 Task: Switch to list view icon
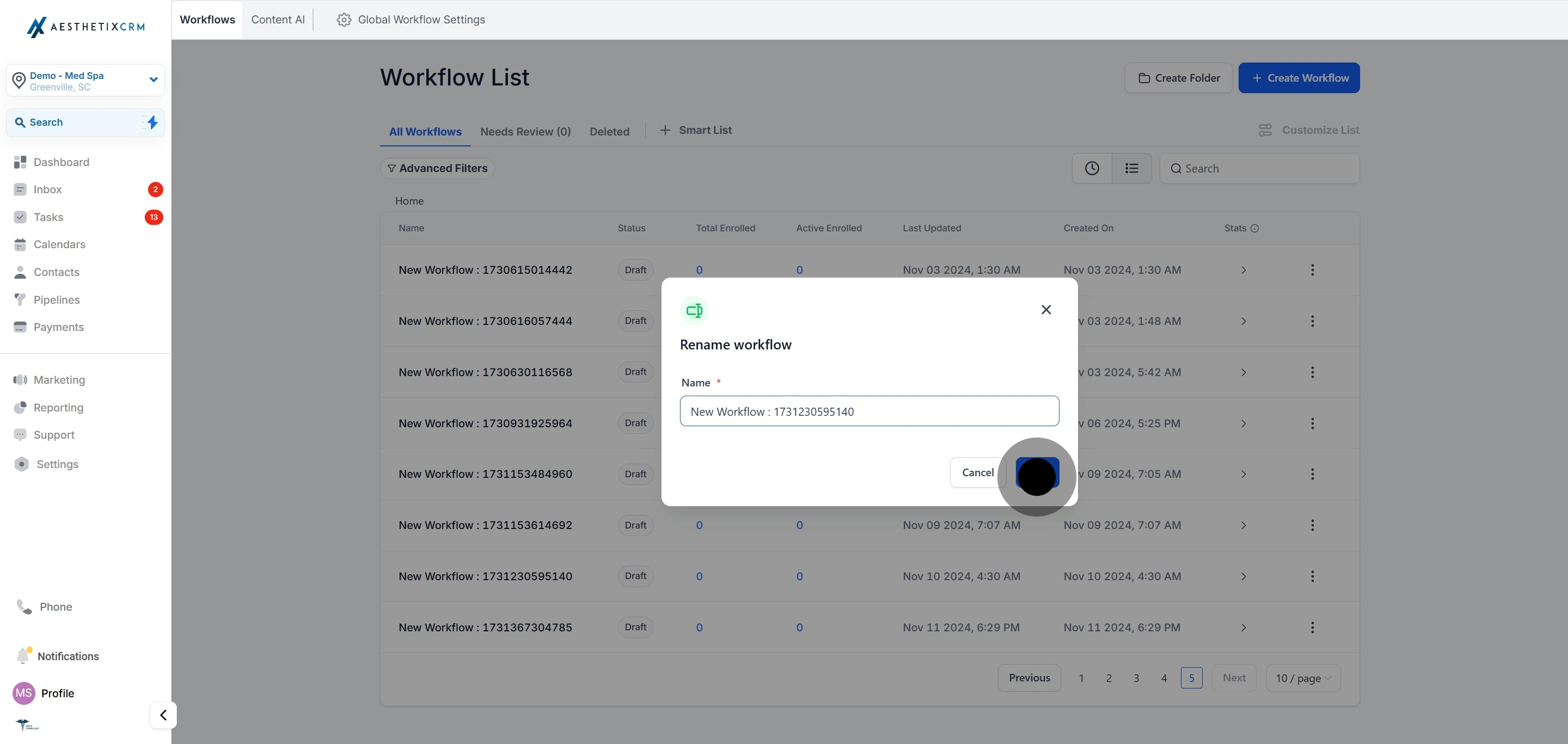pyautogui.click(x=1131, y=169)
